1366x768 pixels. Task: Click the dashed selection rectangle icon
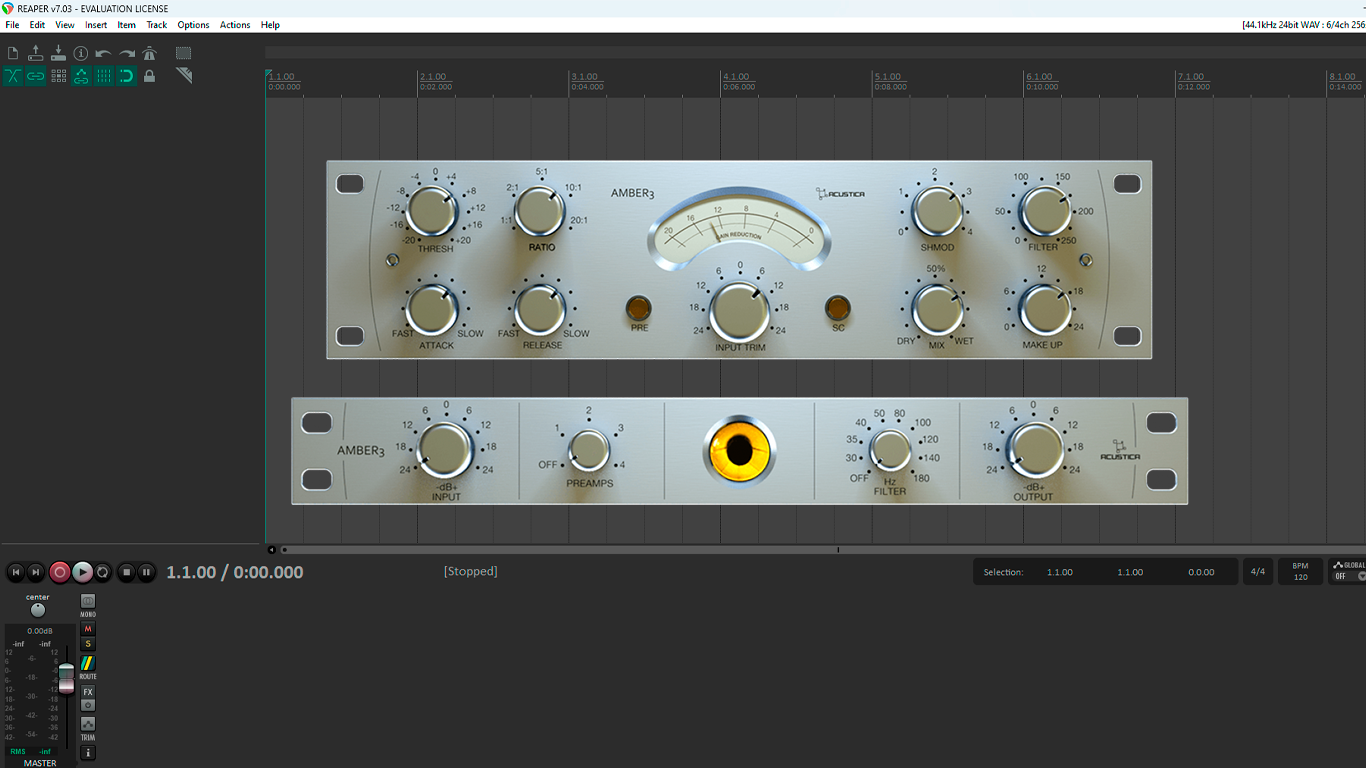coord(183,53)
